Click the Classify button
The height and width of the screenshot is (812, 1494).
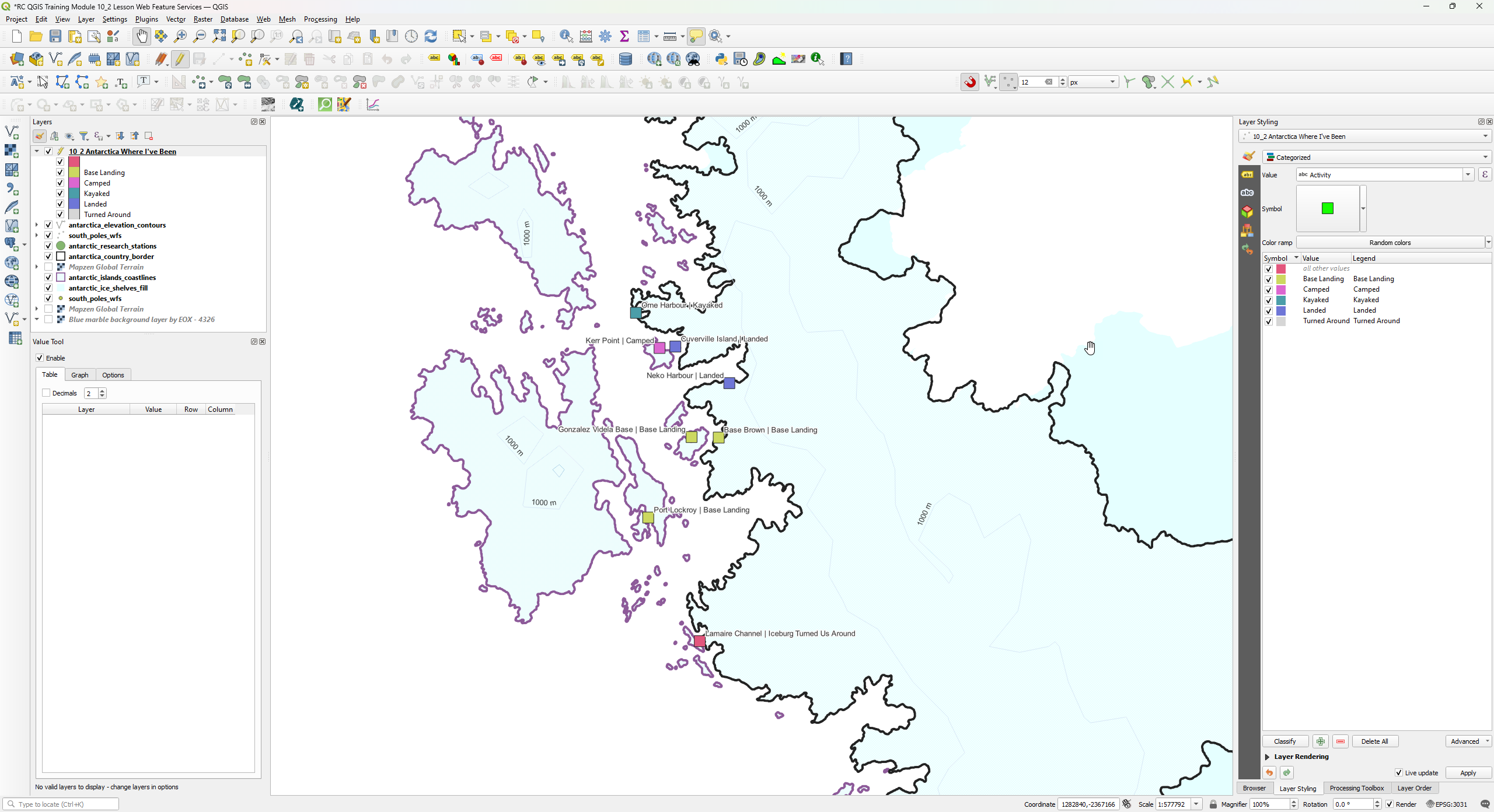tap(1284, 741)
